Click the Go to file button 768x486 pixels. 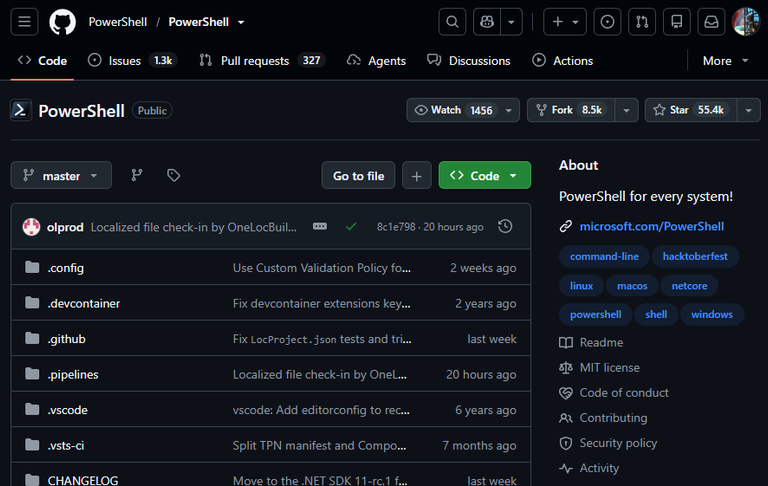(x=359, y=175)
